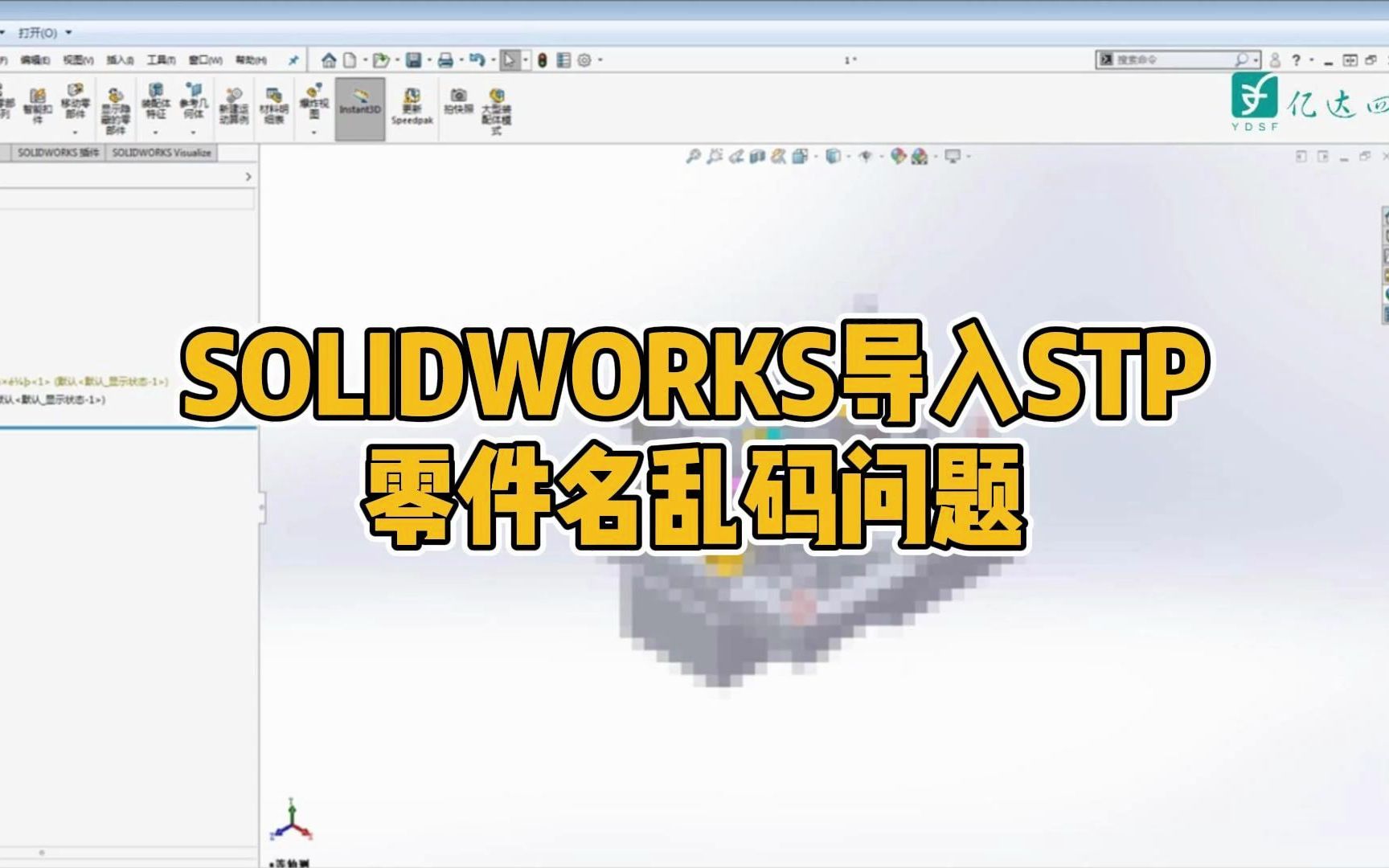Screen dimensions: 1389x868
Task: Click the Zoom to Area icon
Action: coord(715,157)
